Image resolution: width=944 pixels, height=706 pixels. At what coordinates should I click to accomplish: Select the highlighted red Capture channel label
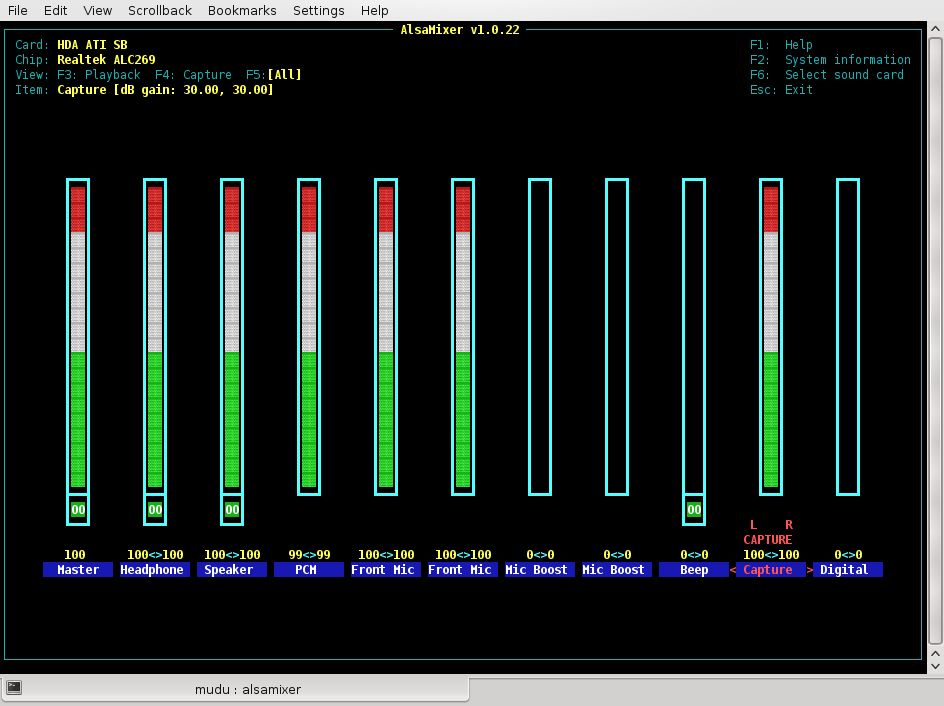768,570
